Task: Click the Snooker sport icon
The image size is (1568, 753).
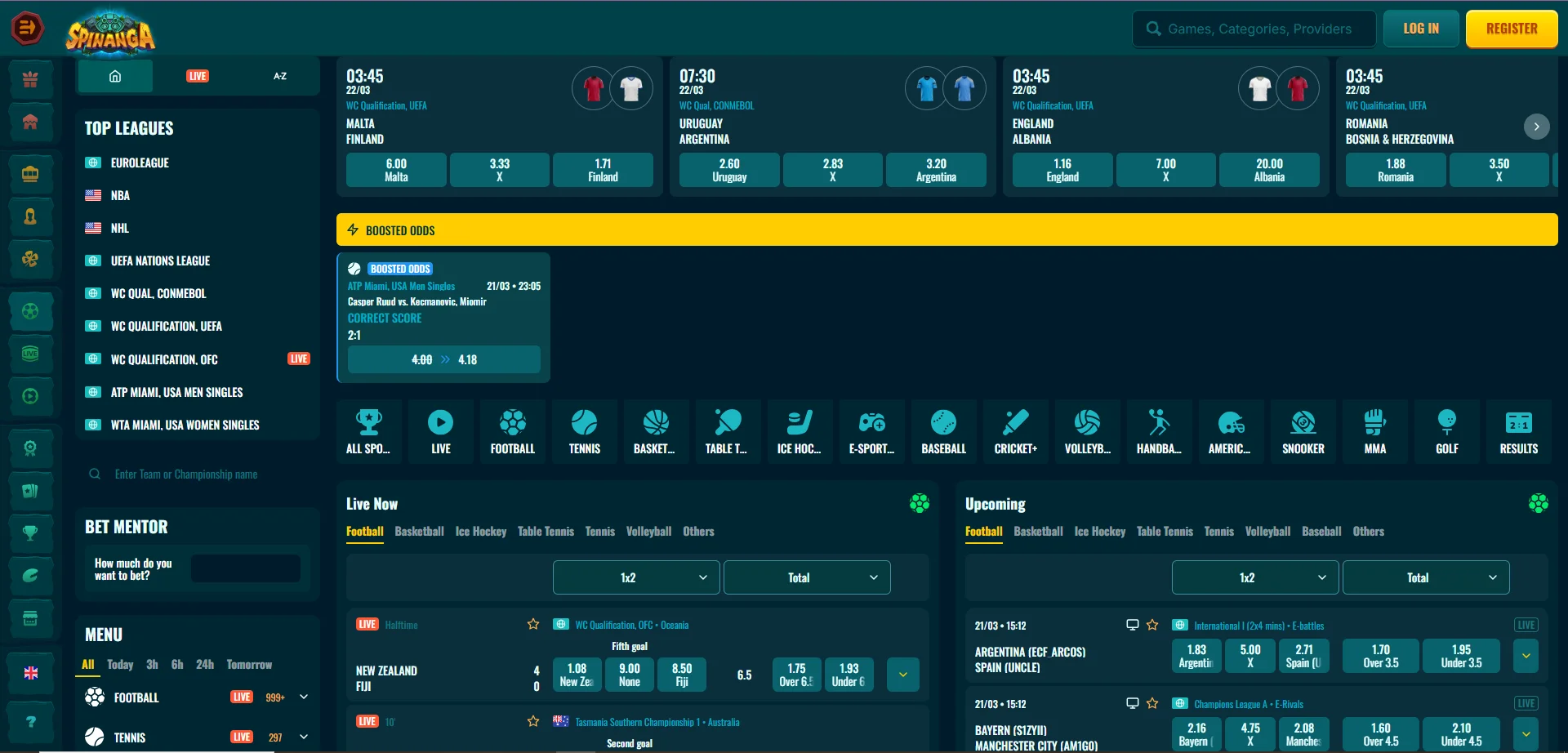Action: point(1303,432)
